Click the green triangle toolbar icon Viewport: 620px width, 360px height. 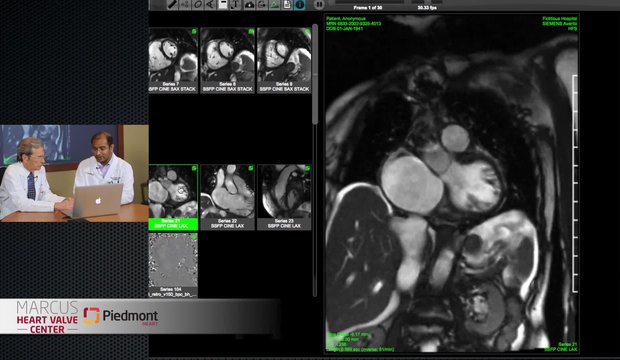pyautogui.click(x=274, y=5)
